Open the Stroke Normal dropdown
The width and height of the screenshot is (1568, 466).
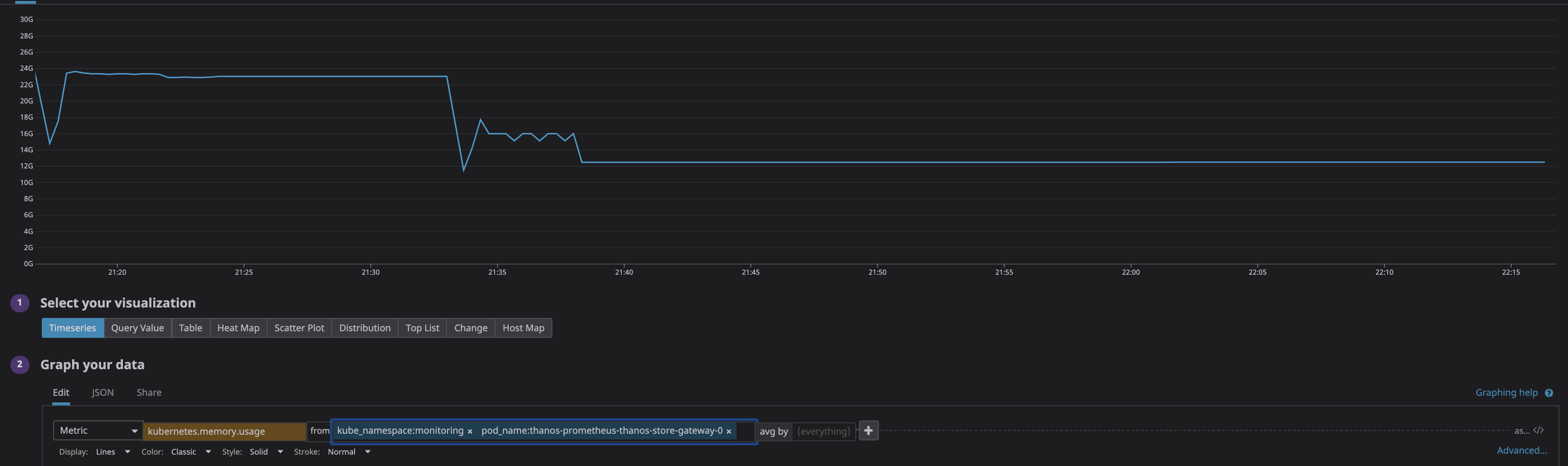coord(349,452)
